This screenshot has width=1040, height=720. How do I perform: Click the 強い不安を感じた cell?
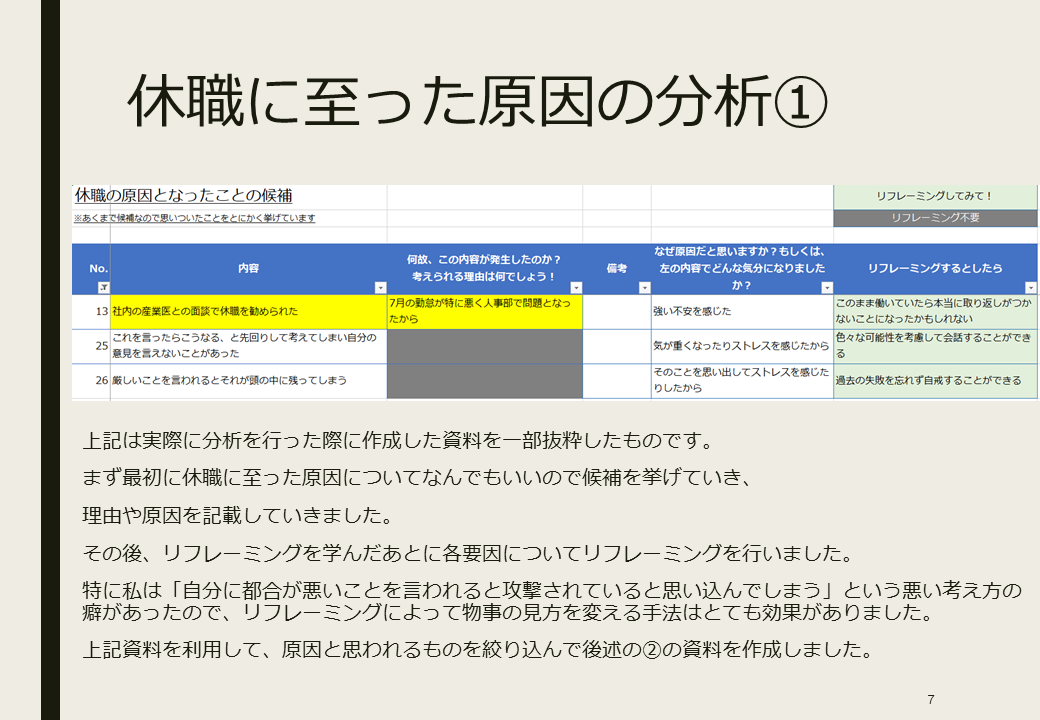pyautogui.click(x=741, y=311)
